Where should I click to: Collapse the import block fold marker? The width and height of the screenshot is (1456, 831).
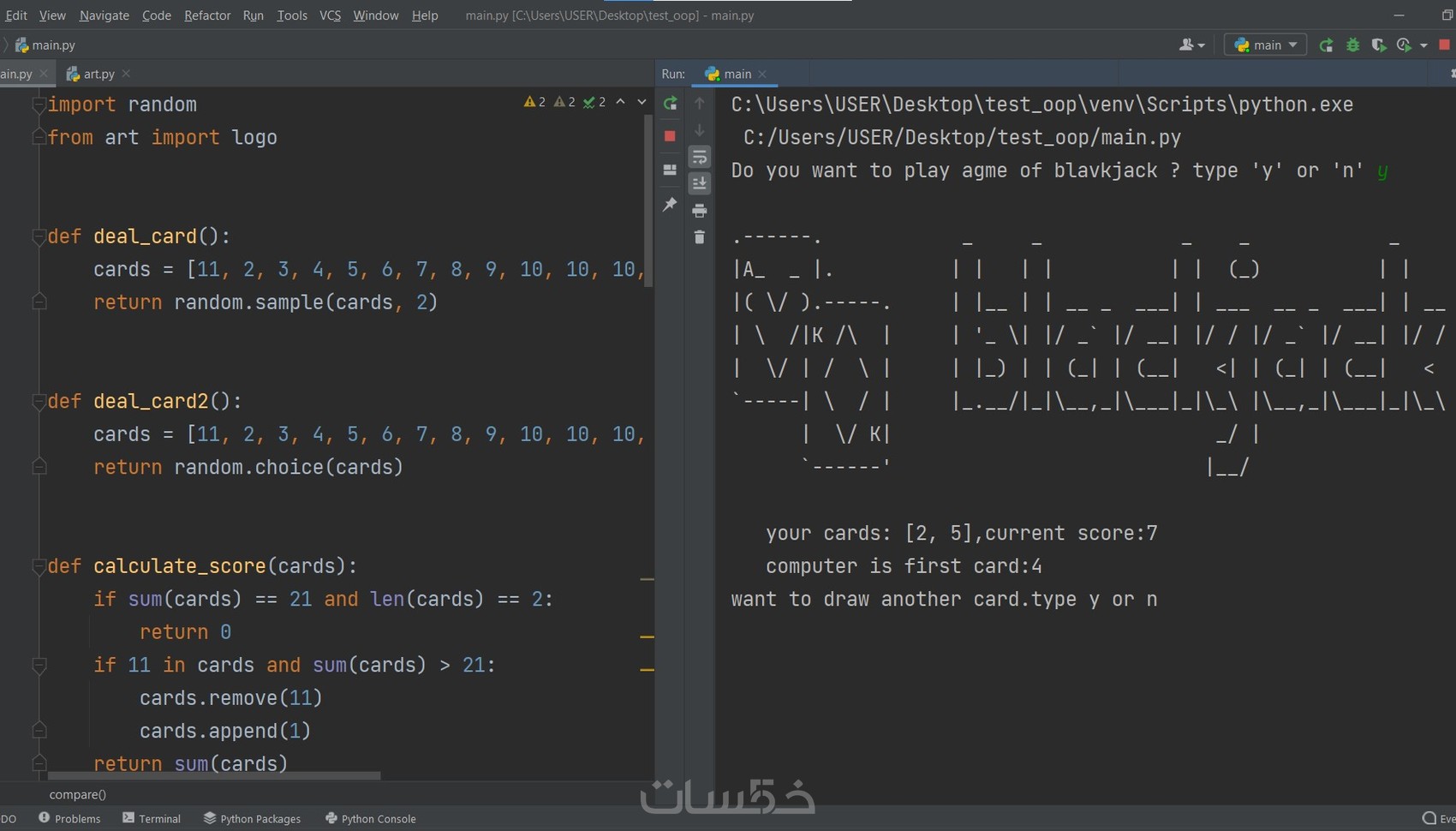(x=39, y=105)
